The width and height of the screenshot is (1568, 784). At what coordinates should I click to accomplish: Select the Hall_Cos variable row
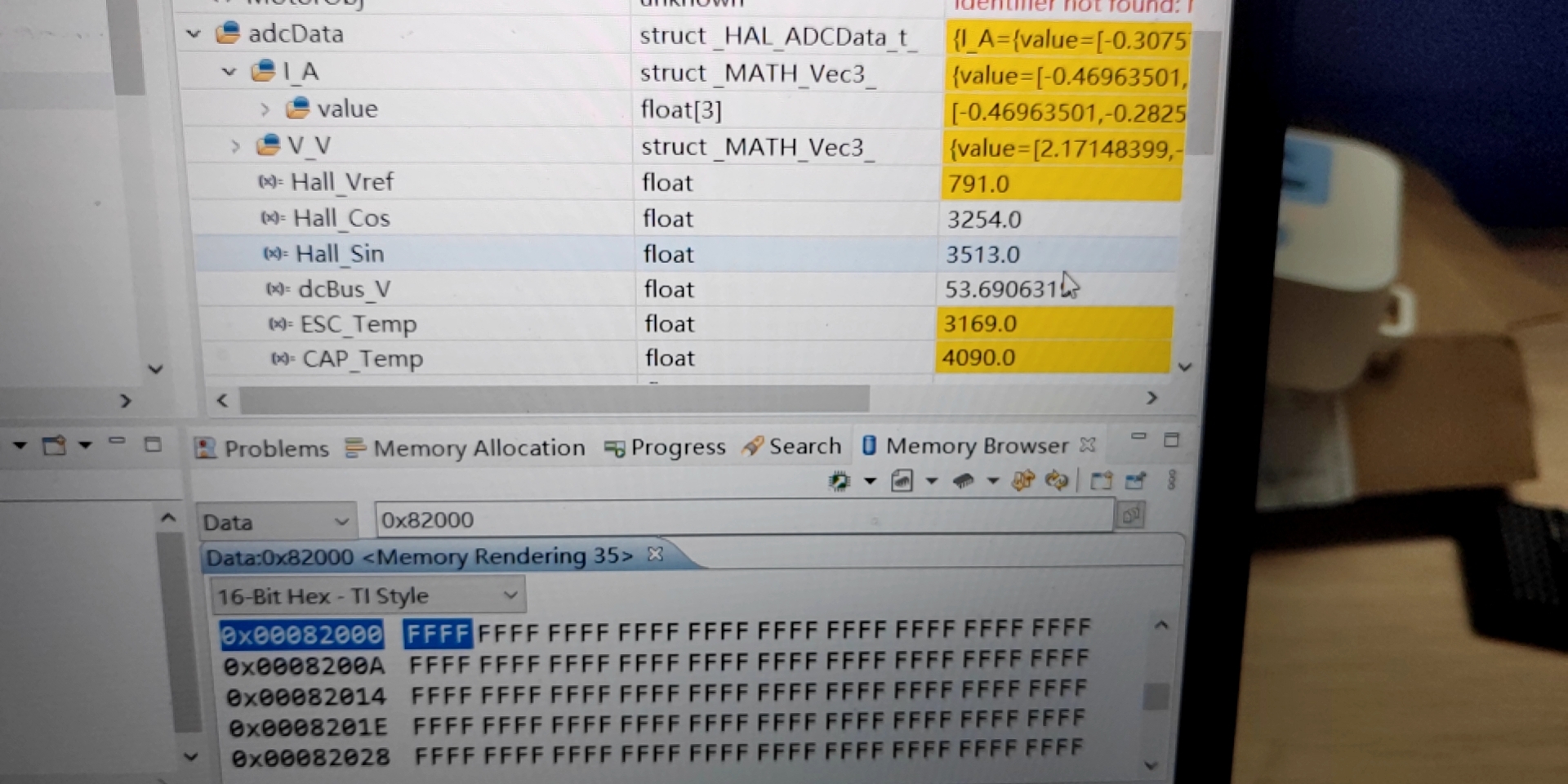coord(684,218)
